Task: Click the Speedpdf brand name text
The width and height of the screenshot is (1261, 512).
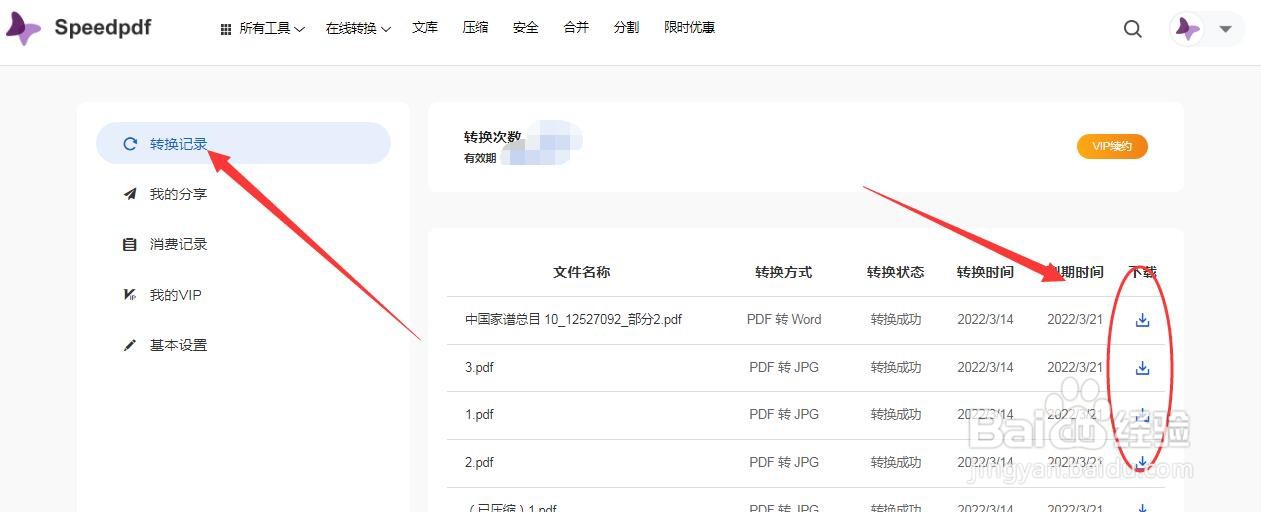Action: coord(103,27)
